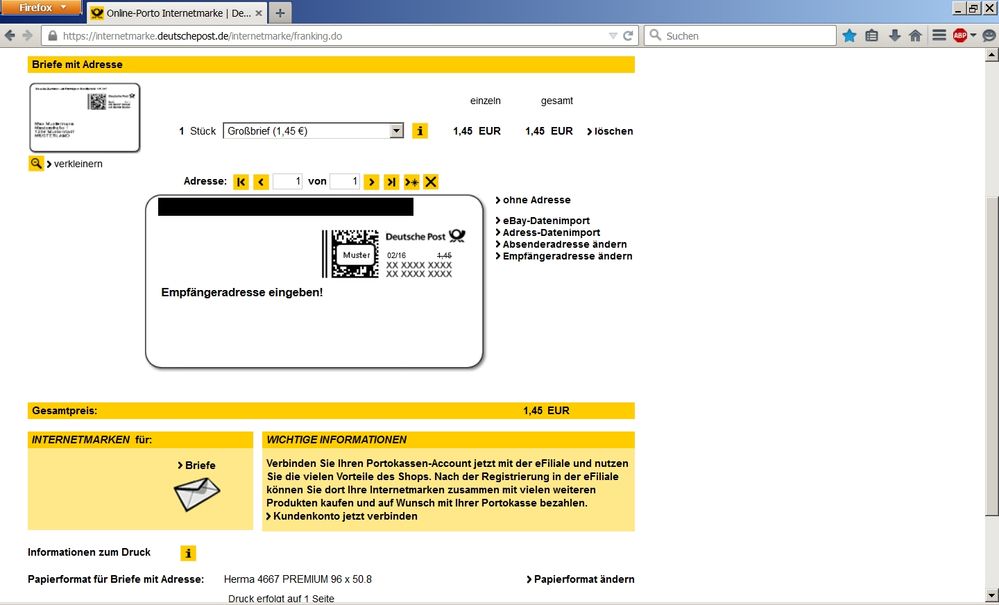Viewport: 999px width, 605px height.
Task: Bookmark this page with star icon
Action: pyautogui.click(x=849, y=36)
